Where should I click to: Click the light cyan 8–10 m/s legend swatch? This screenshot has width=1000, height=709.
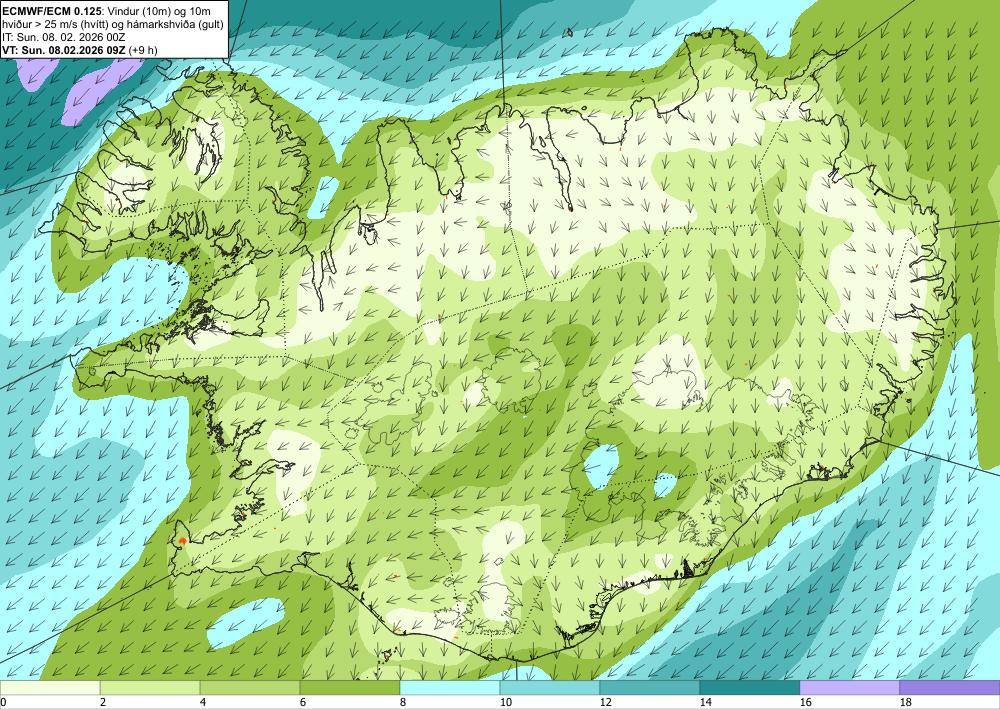coord(450,687)
